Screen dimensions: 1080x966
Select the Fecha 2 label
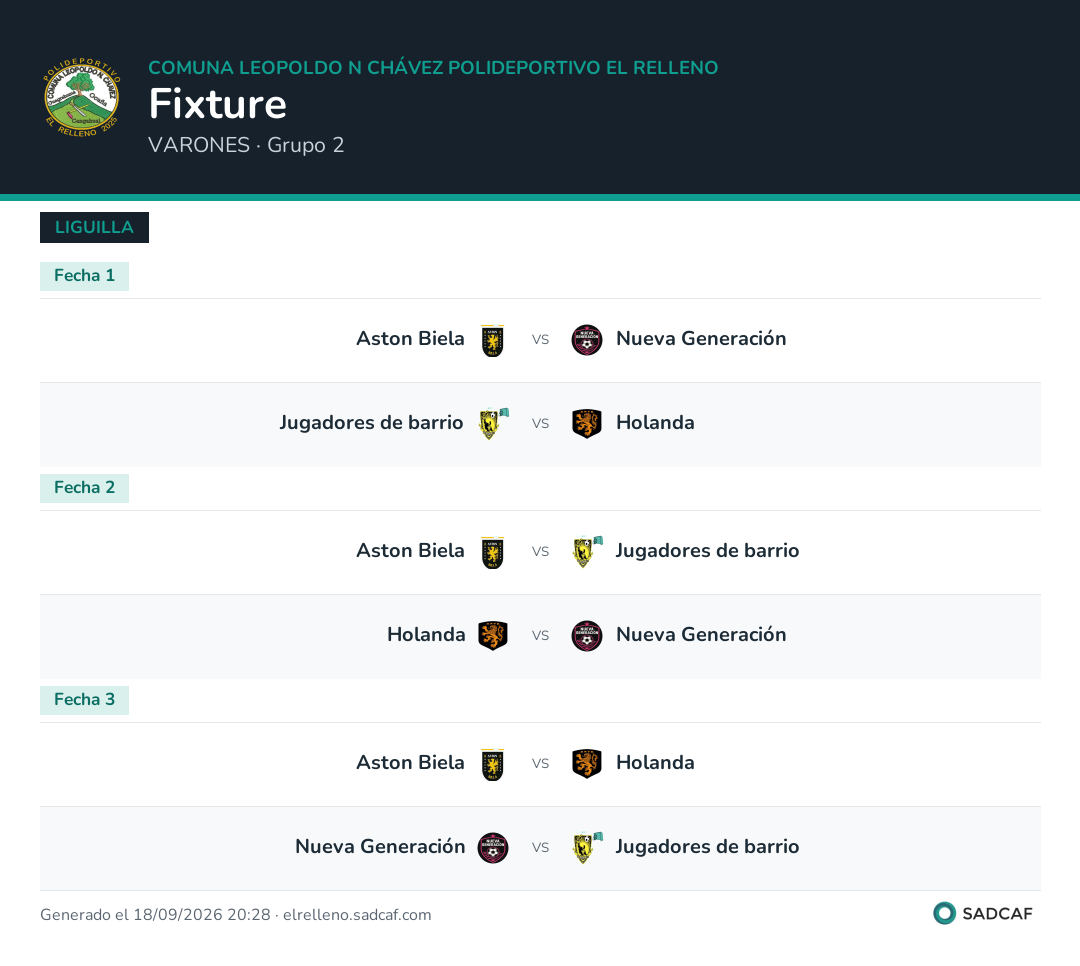pyautogui.click(x=84, y=488)
